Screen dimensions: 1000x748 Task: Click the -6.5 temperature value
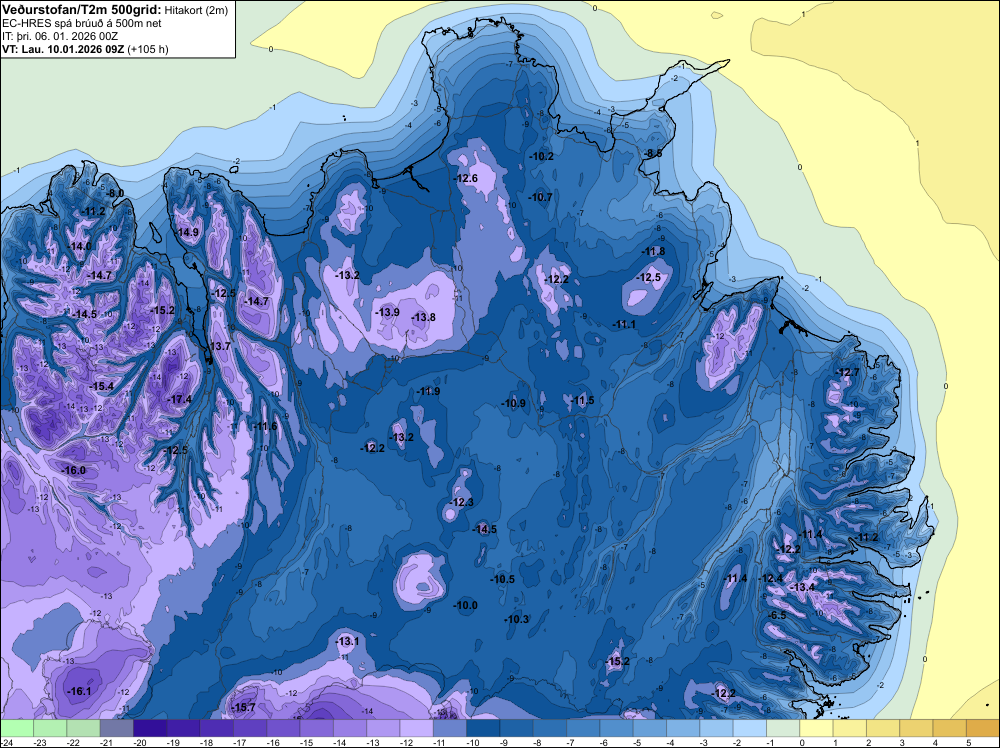point(777,615)
